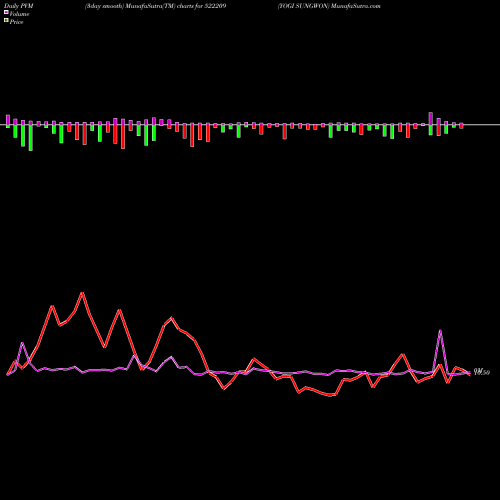Click the longest green bar in the bar chart
The image size is (500, 500).
coord(31,138)
